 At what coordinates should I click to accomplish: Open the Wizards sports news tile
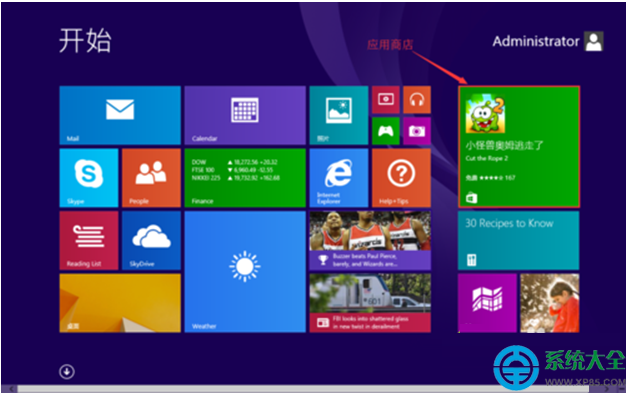(x=370, y=240)
